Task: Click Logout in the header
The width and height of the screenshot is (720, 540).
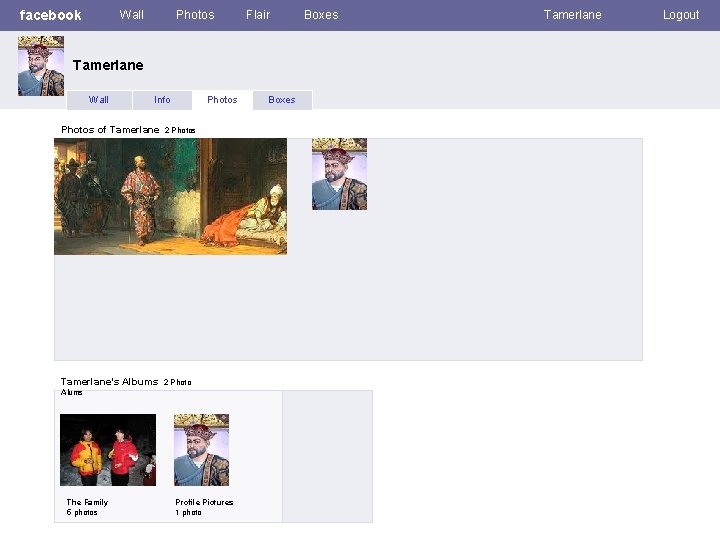Action: pos(681,15)
